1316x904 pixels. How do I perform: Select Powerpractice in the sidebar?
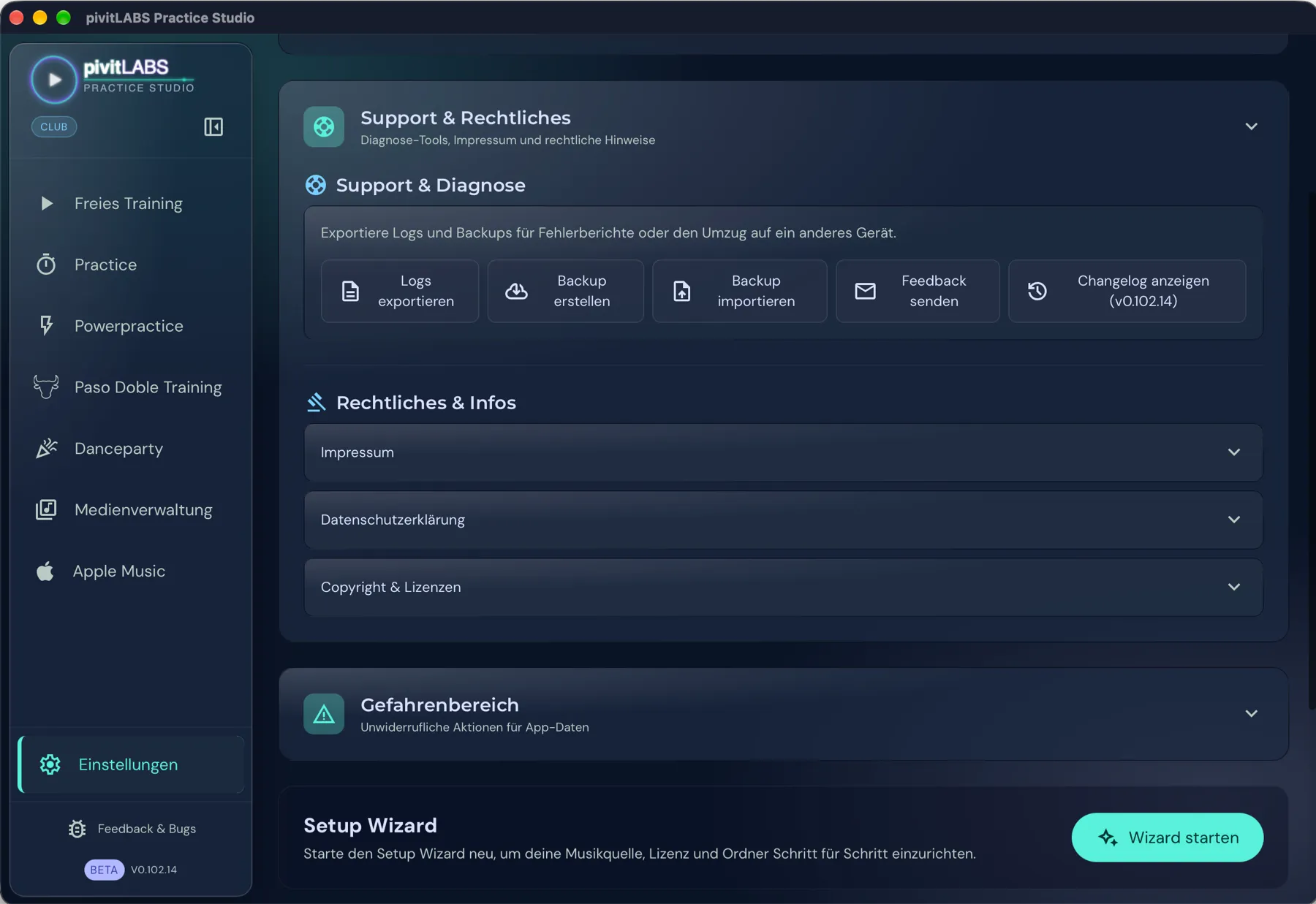click(x=131, y=326)
